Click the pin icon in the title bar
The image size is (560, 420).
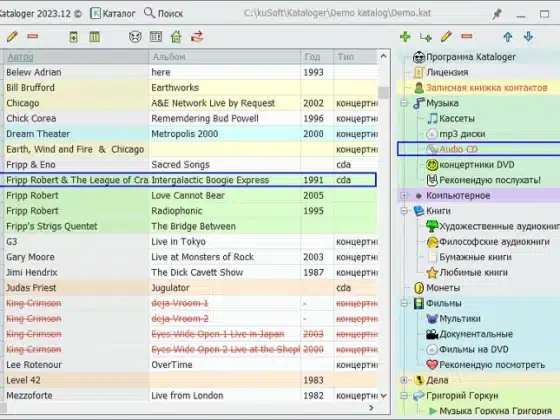[x=497, y=14]
